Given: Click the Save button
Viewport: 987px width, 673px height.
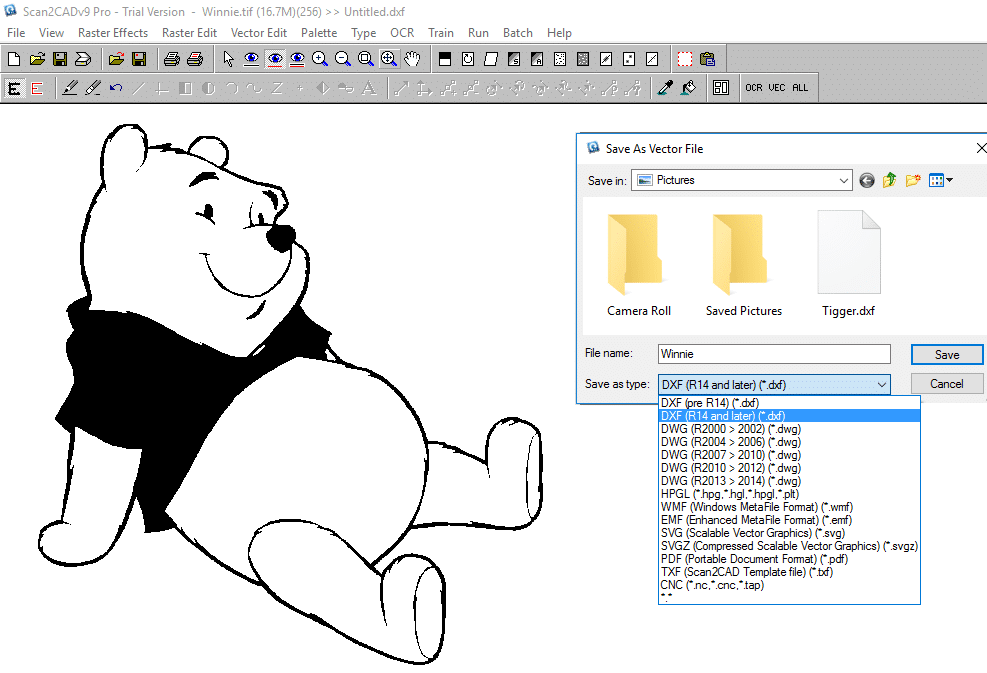Looking at the screenshot, I should [x=946, y=354].
